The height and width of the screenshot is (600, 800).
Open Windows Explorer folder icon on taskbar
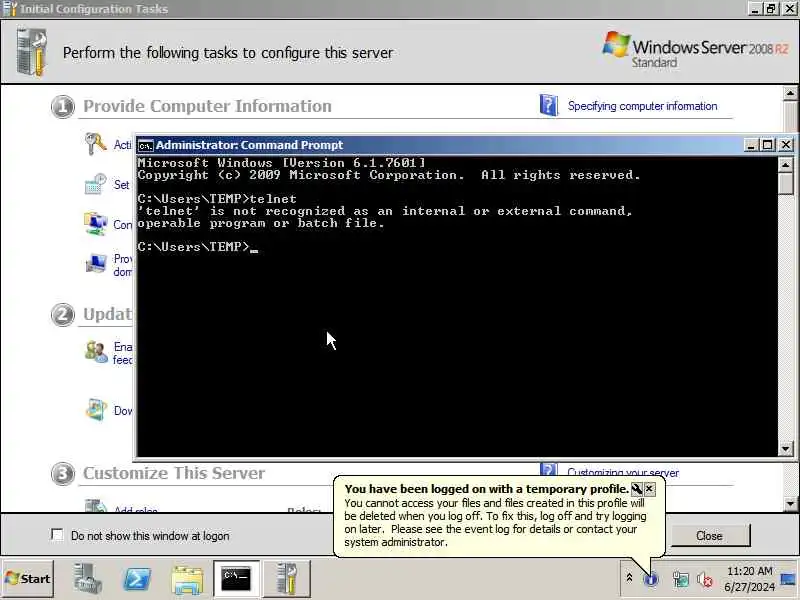pos(187,579)
